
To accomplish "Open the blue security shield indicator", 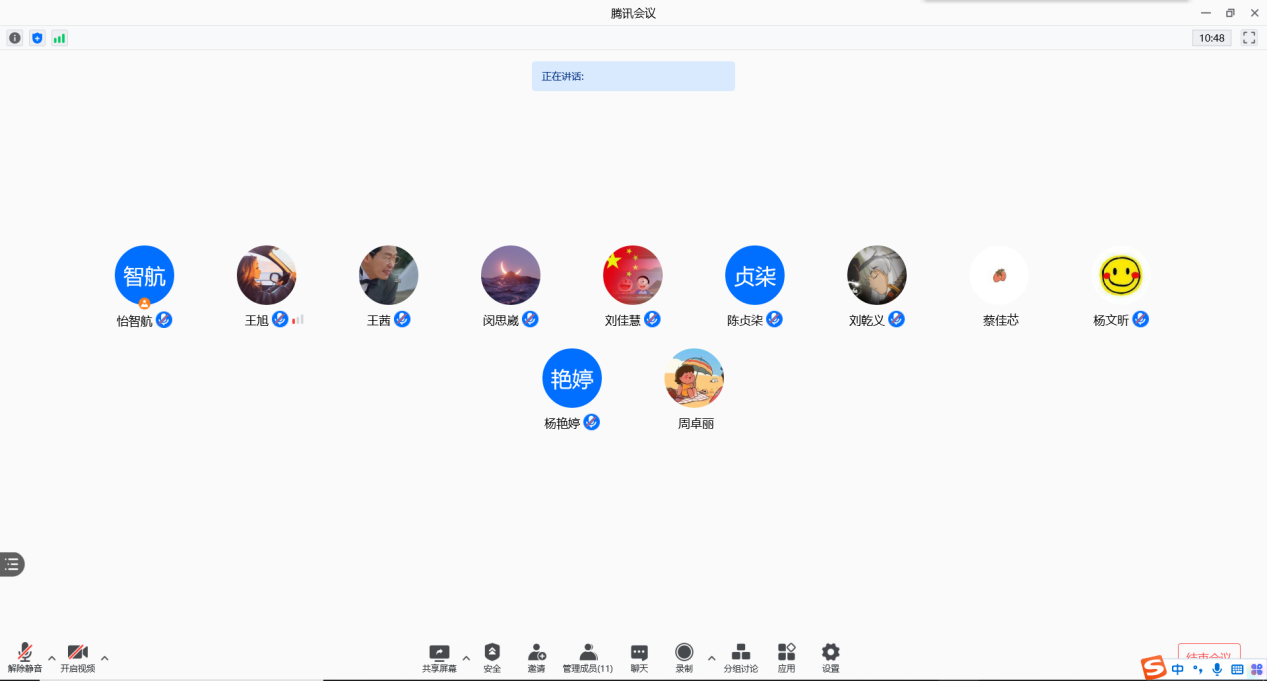I will pyautogui.click(x=37, y=38).
